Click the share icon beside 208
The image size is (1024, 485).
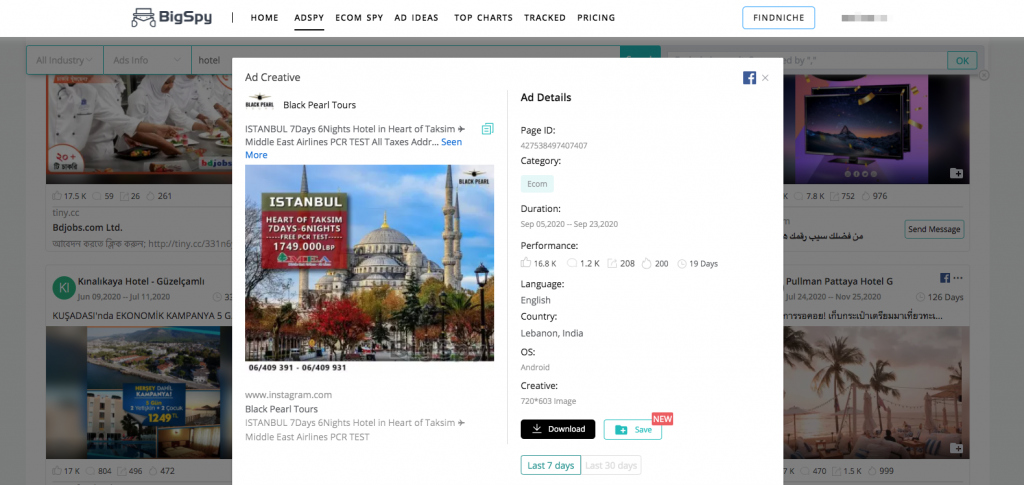click(x=611, y=264)
